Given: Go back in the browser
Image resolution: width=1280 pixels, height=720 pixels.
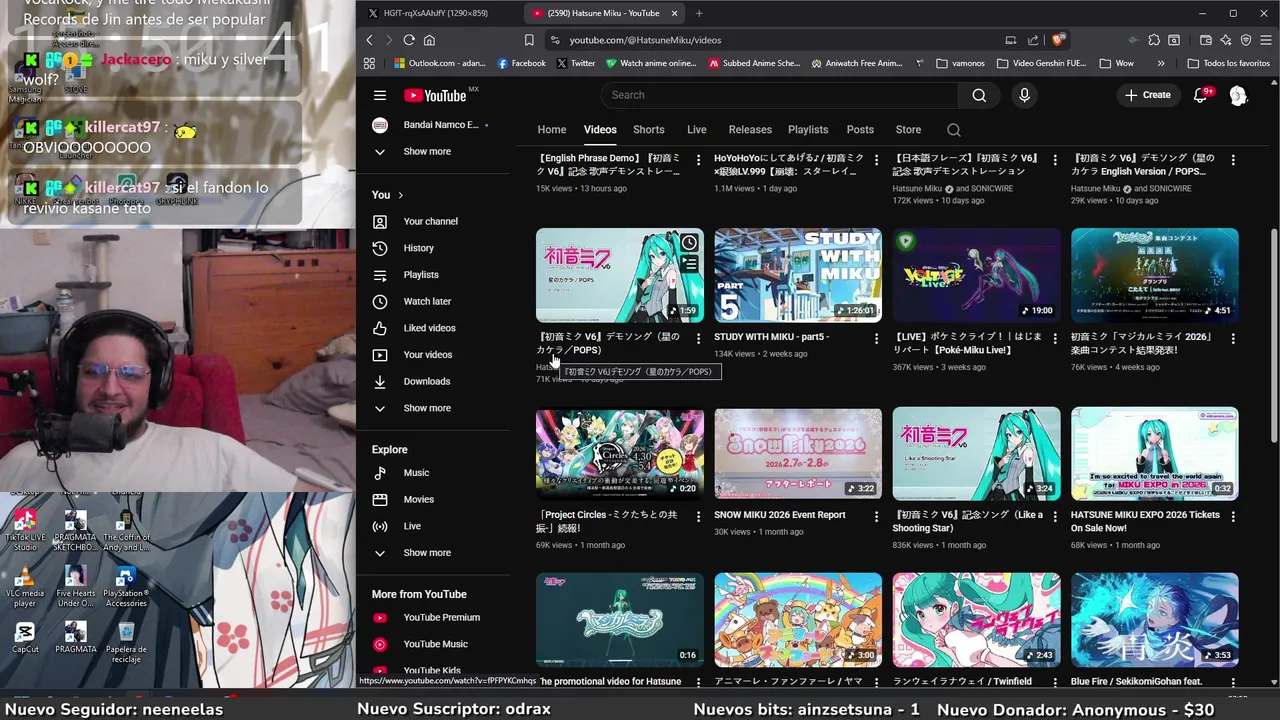Looking at the screenshot, I should 369,40.
